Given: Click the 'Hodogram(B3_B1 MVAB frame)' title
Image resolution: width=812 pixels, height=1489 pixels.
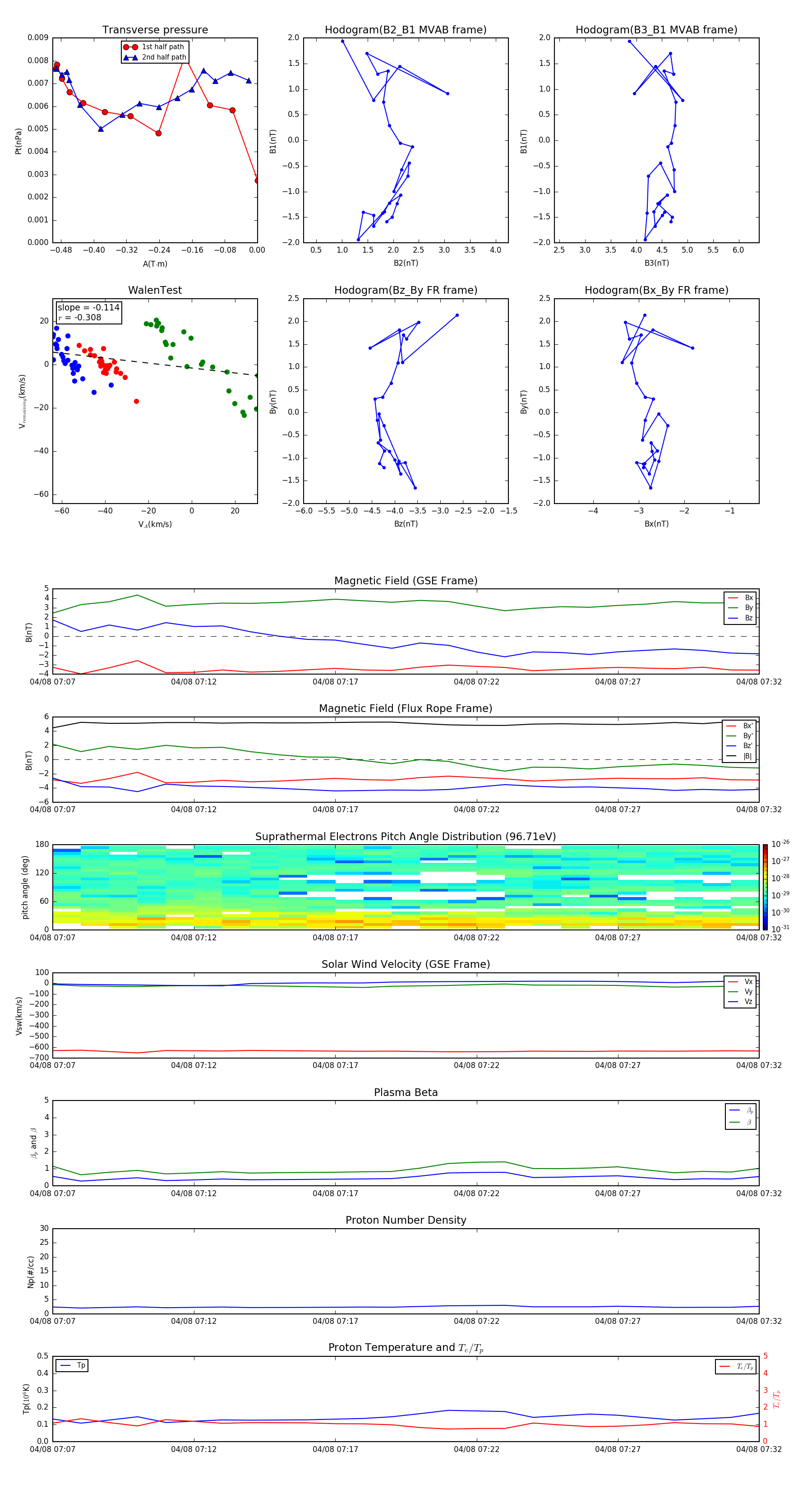Looking at the screenshot, I should pos(656,30).
